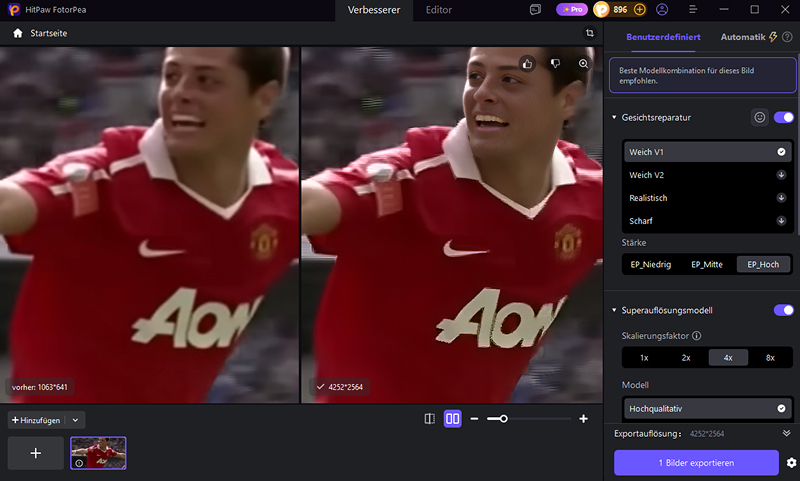This screenshot has width=800, height=481.
Task: Download the Weich V2 model
Action: click(x=781, y=175)
